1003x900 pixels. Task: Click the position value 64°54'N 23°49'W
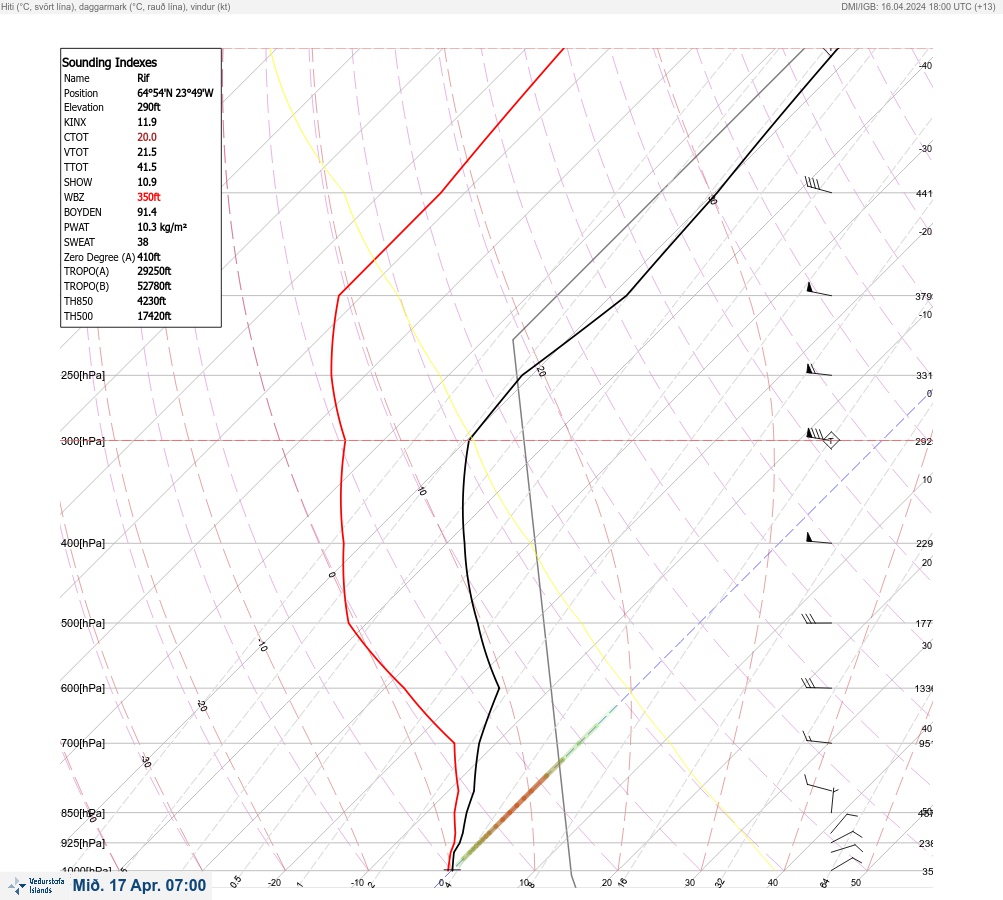(x=175, y=93)
